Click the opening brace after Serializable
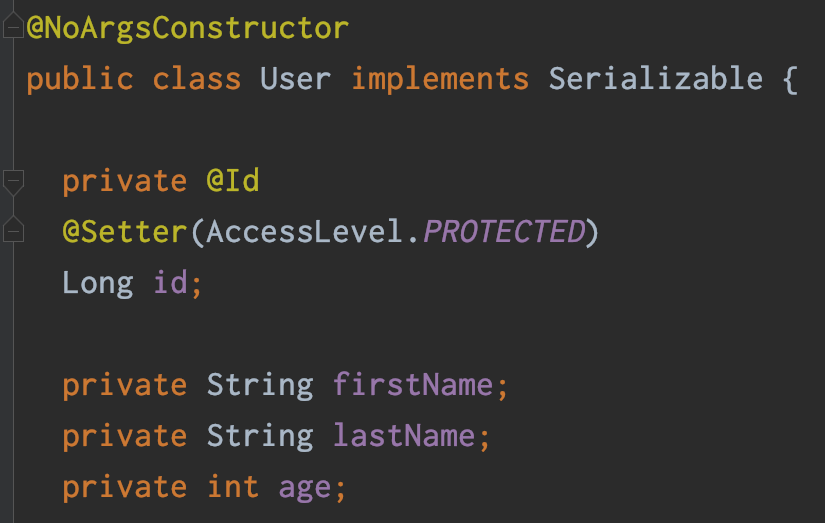This screenshot has width=825, height=523. (789, 79)
